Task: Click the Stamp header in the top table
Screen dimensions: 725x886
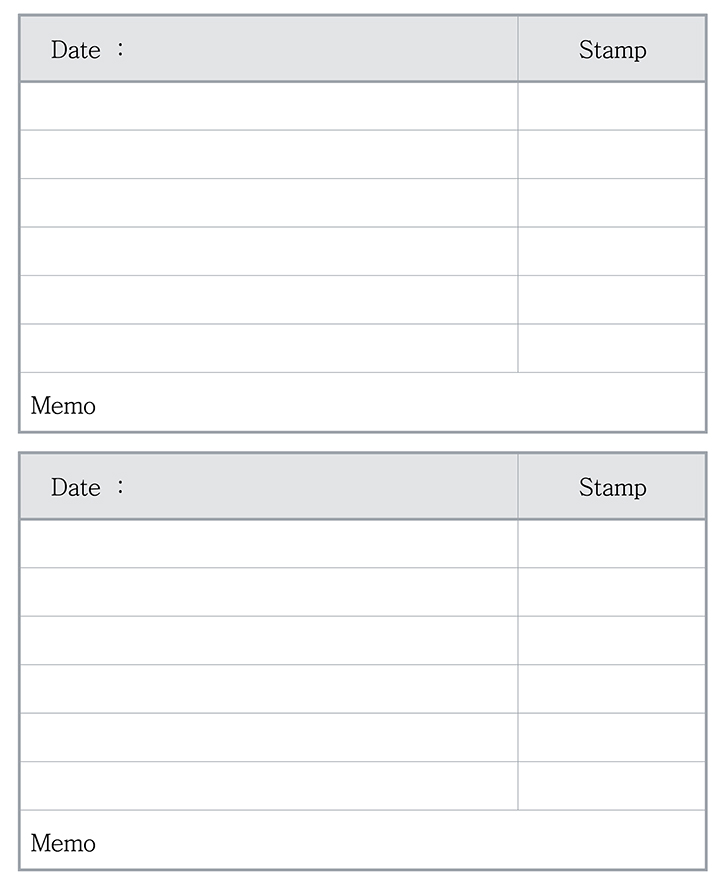Action: click(x=612, y=49)
